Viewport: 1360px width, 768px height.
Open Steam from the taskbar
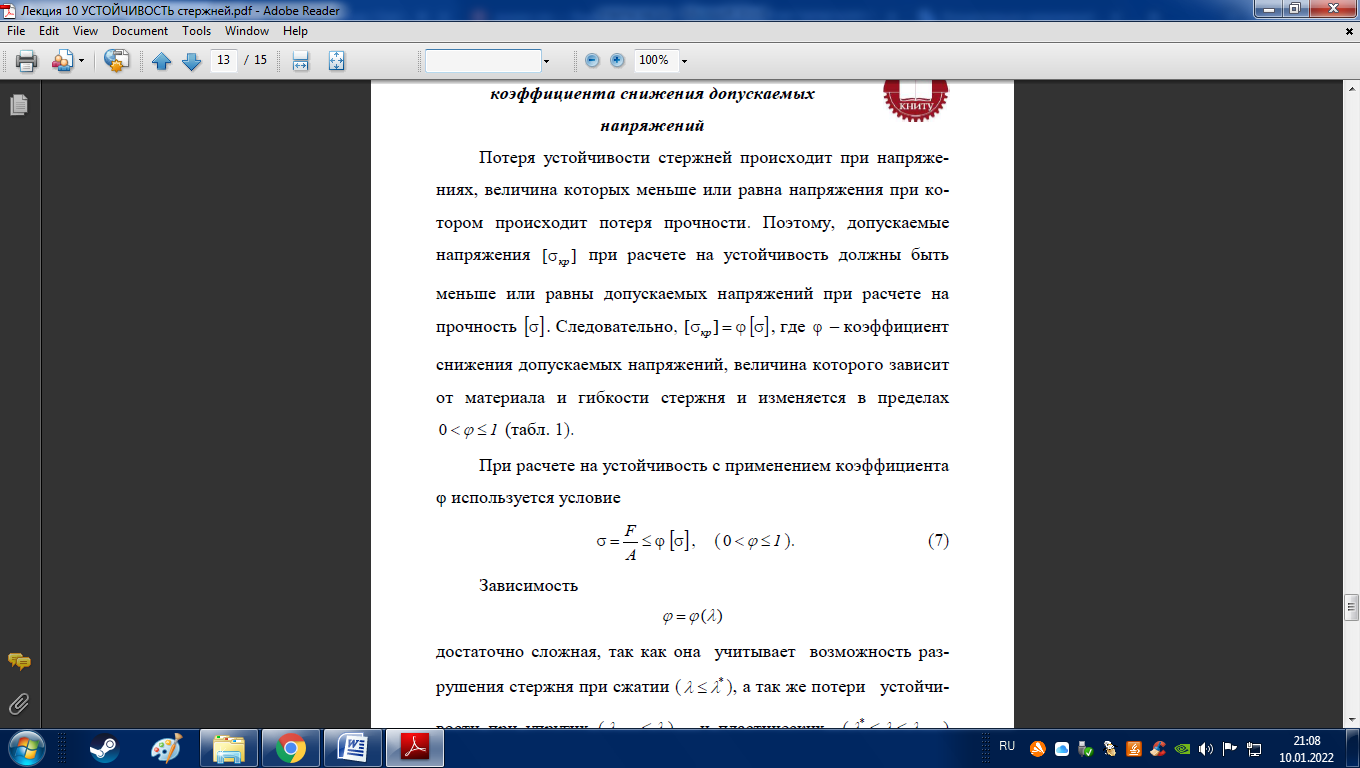coord(102,748)
